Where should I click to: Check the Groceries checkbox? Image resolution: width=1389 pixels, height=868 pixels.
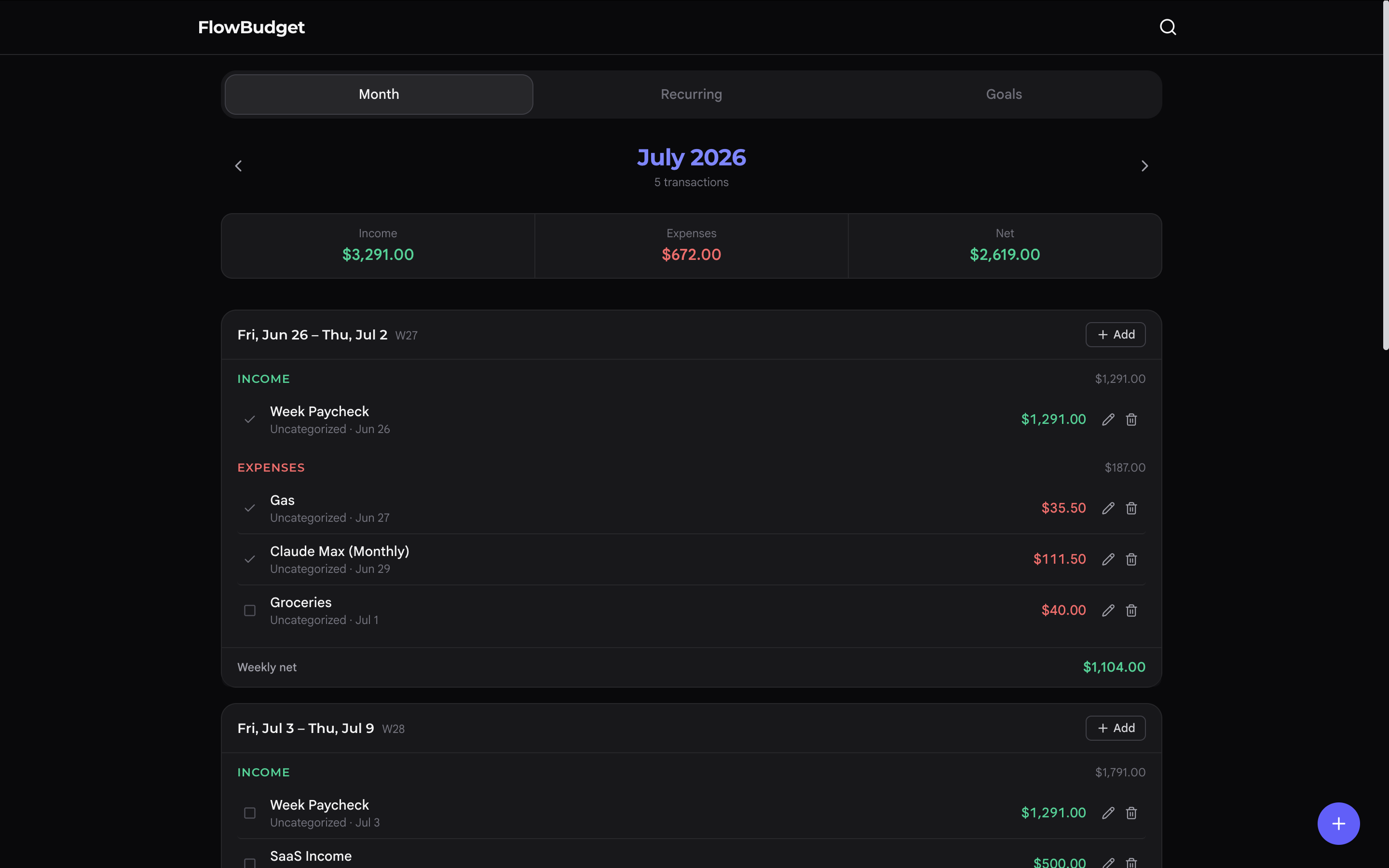point(250,610)
